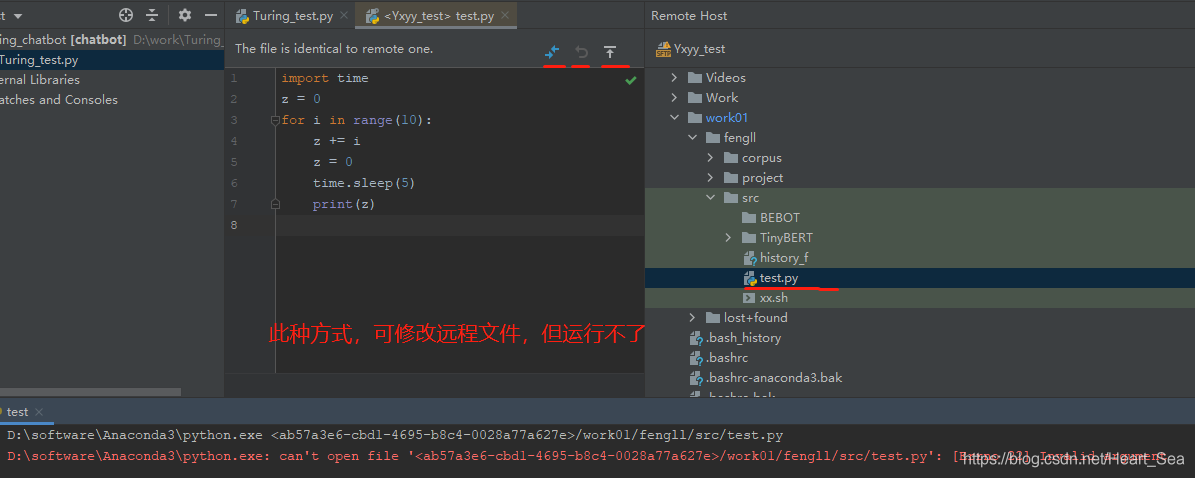Click code line 'time.sleep(5)'
The width and height of the screenshot is (1195, 478).
364,183
